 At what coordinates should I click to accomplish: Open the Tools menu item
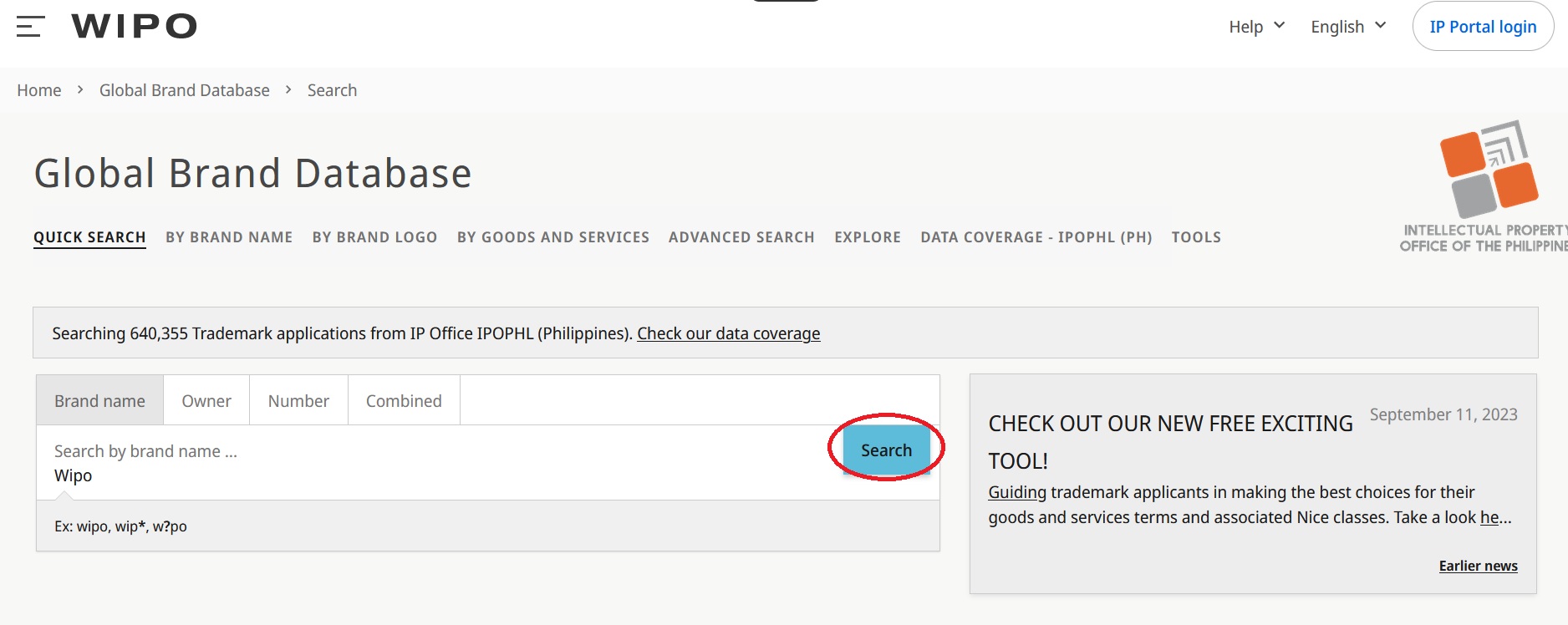tap(1195, 237)
